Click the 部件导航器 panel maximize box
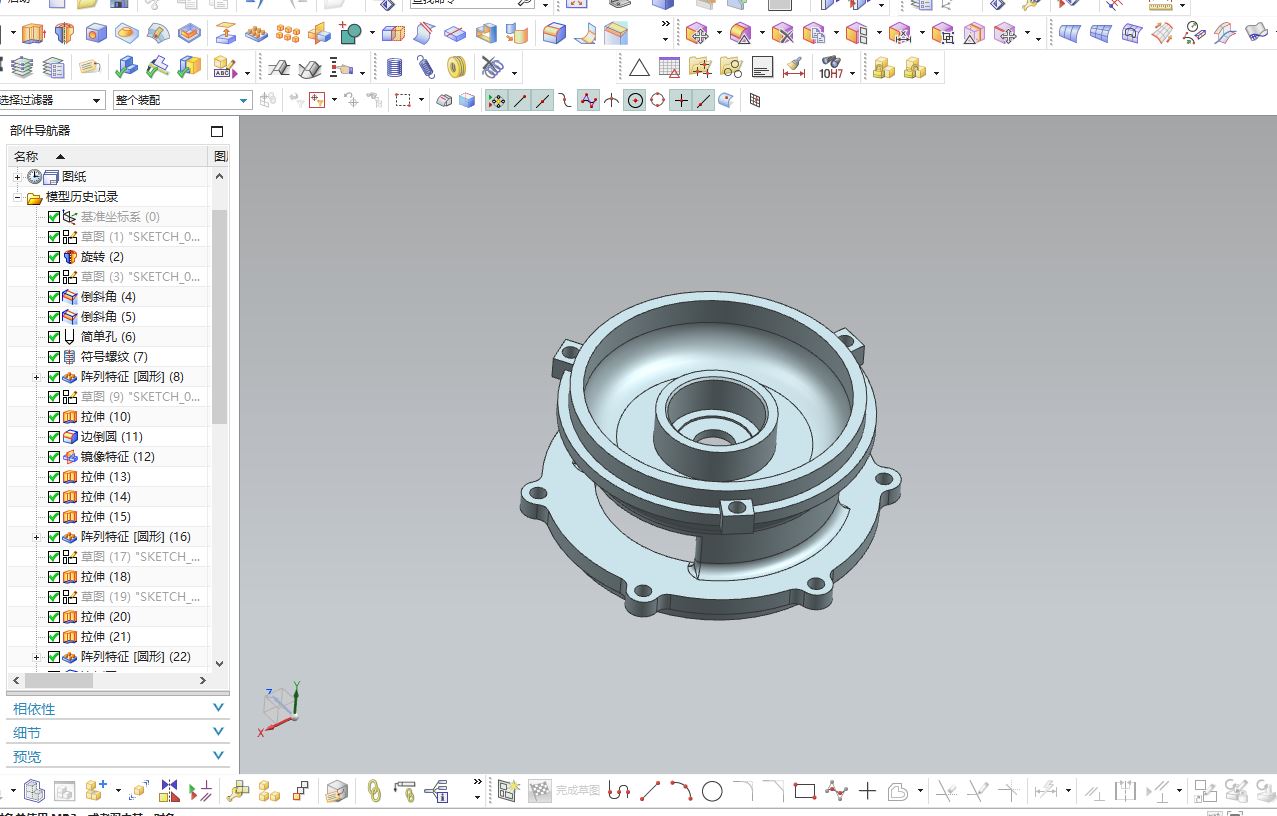Image resolution: width=1277 pixels, height=816 pixels. 217,131
